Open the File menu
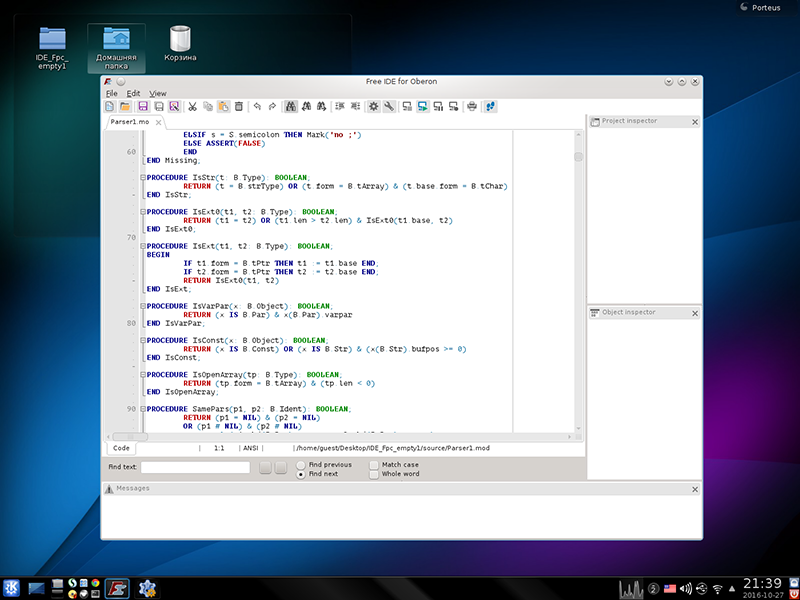 coord(112,93)
